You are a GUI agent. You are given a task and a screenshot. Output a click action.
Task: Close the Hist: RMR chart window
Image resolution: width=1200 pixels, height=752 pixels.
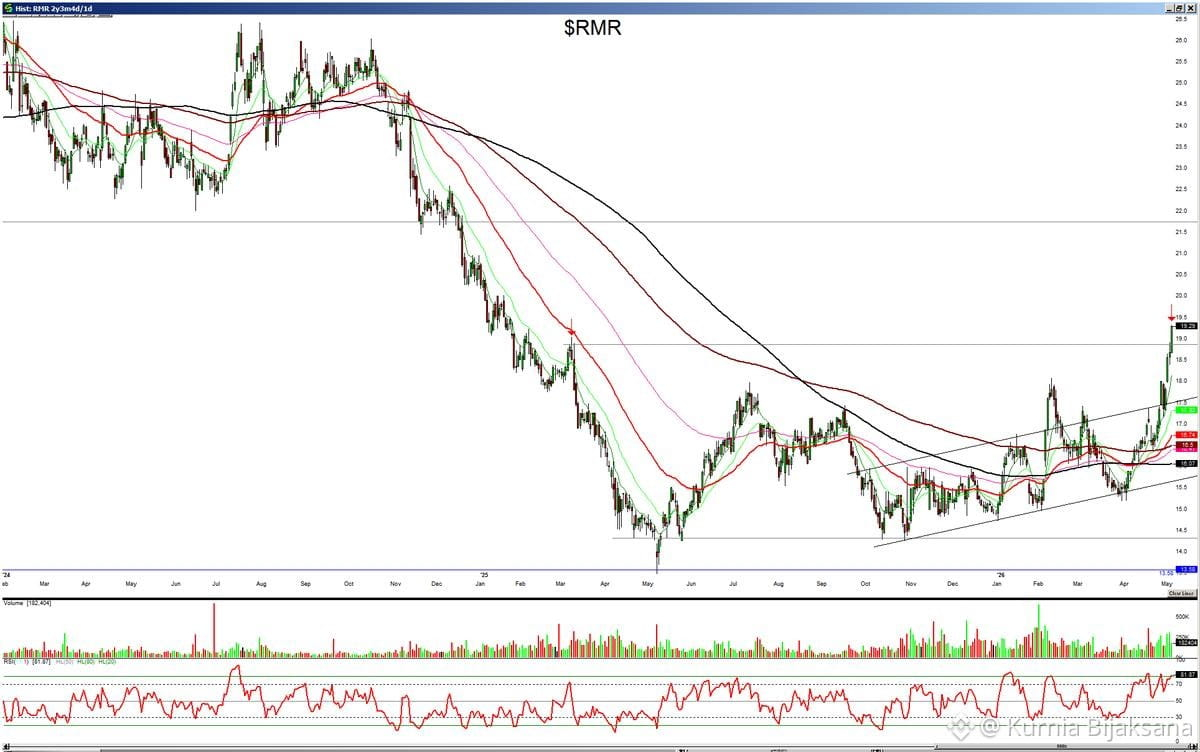1190,8
